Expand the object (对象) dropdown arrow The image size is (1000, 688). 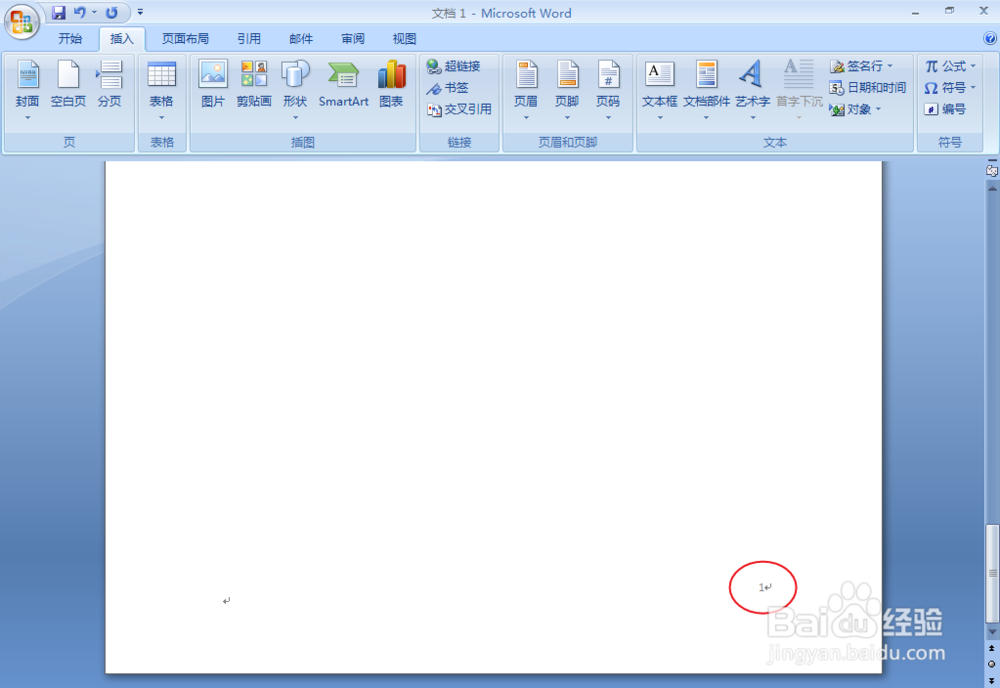[x=878, y=109]
